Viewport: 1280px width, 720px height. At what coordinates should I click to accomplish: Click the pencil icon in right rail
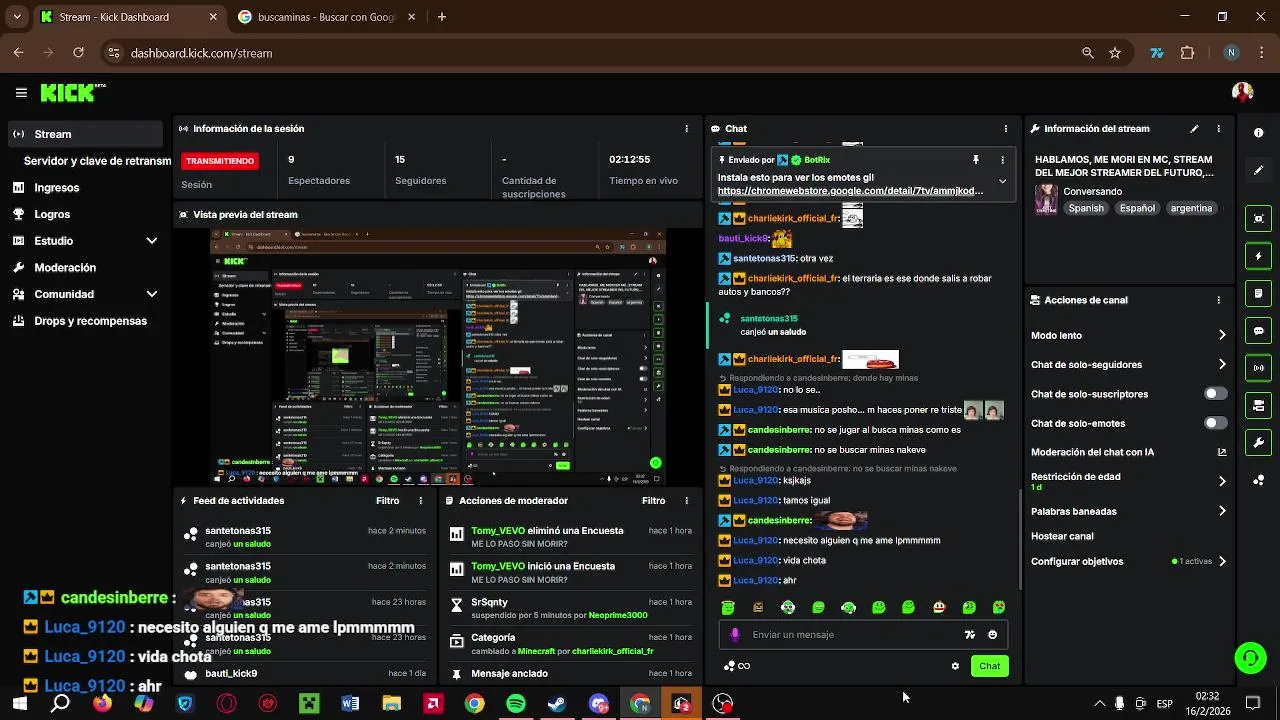[x=1258, y=170]
